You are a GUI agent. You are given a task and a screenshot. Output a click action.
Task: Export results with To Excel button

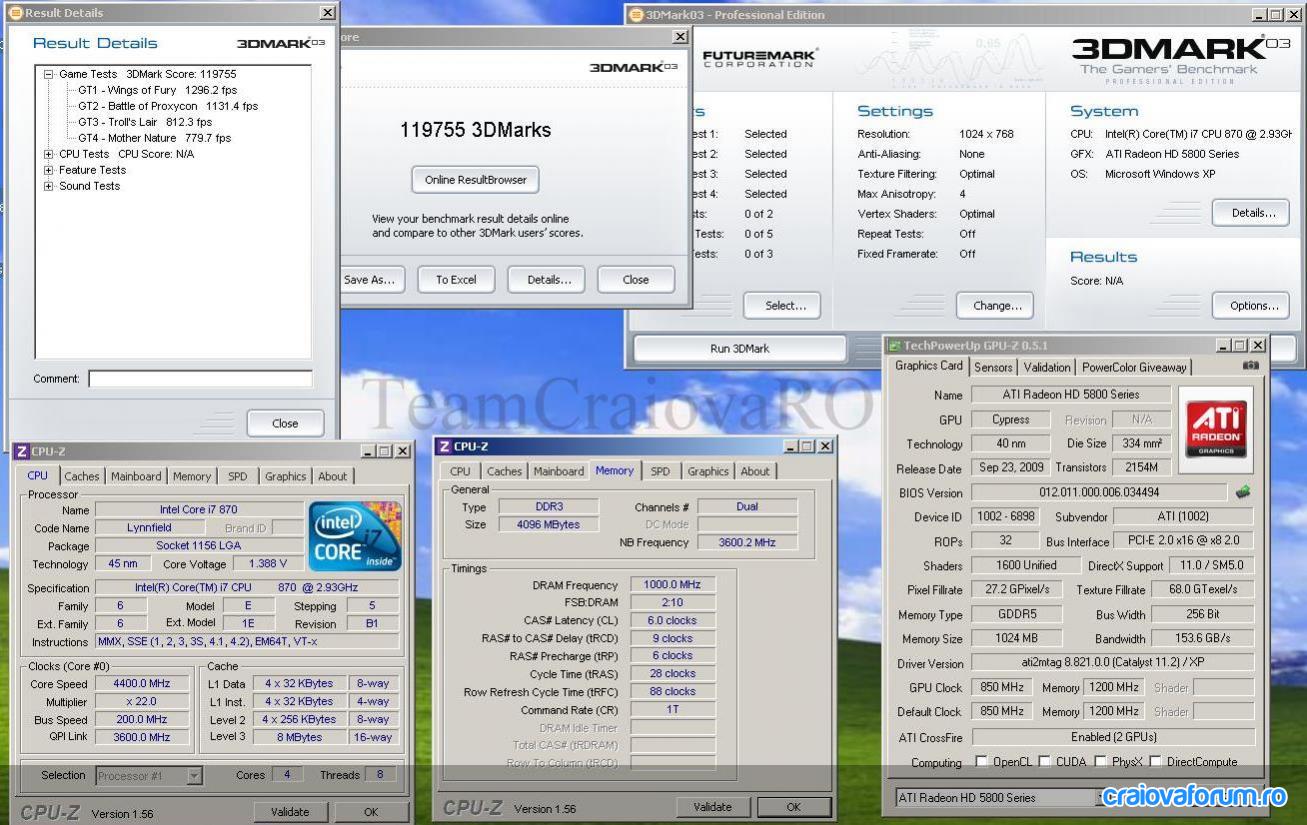(x=456, y=280)
